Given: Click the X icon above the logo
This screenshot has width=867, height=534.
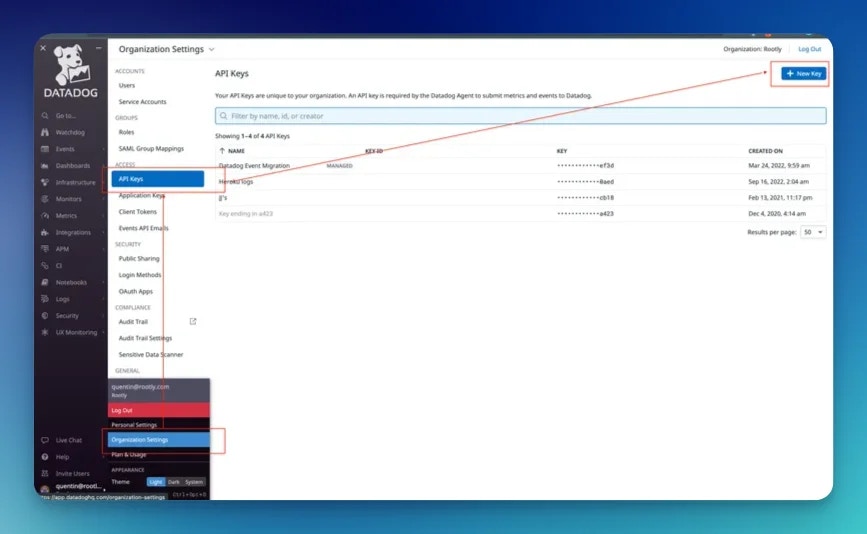Looking at the screenshot, I should [x=43, y=48].
